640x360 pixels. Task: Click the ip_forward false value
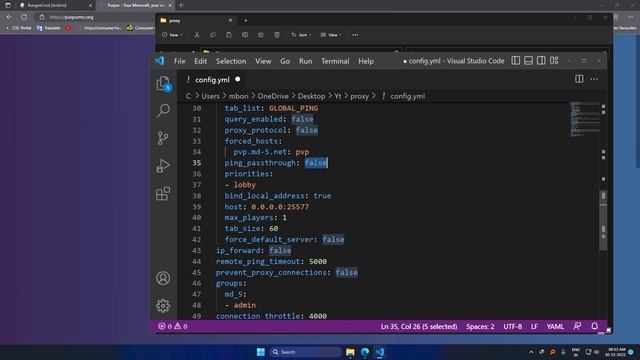pos(280,251)
